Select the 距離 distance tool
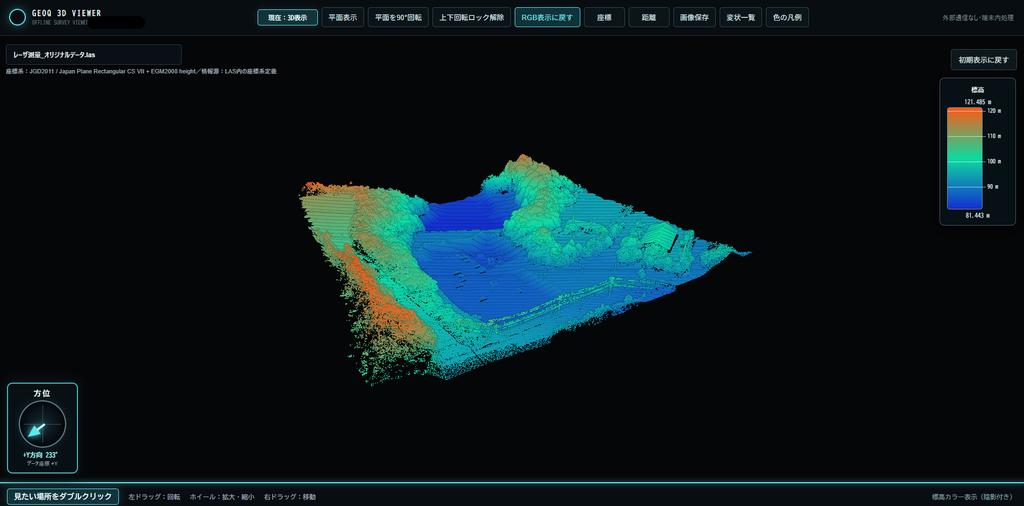This screenshot has width=1024, height=506. 648,17
